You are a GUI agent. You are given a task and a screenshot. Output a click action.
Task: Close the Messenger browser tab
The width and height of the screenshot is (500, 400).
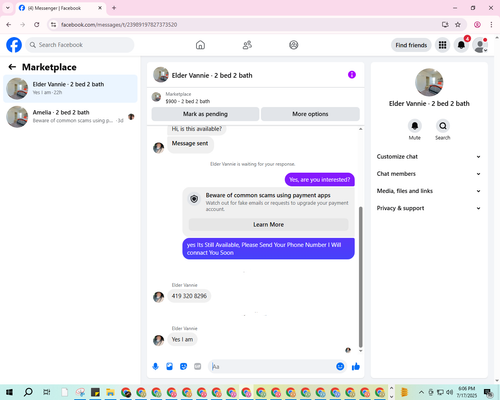tap(100, 8)
